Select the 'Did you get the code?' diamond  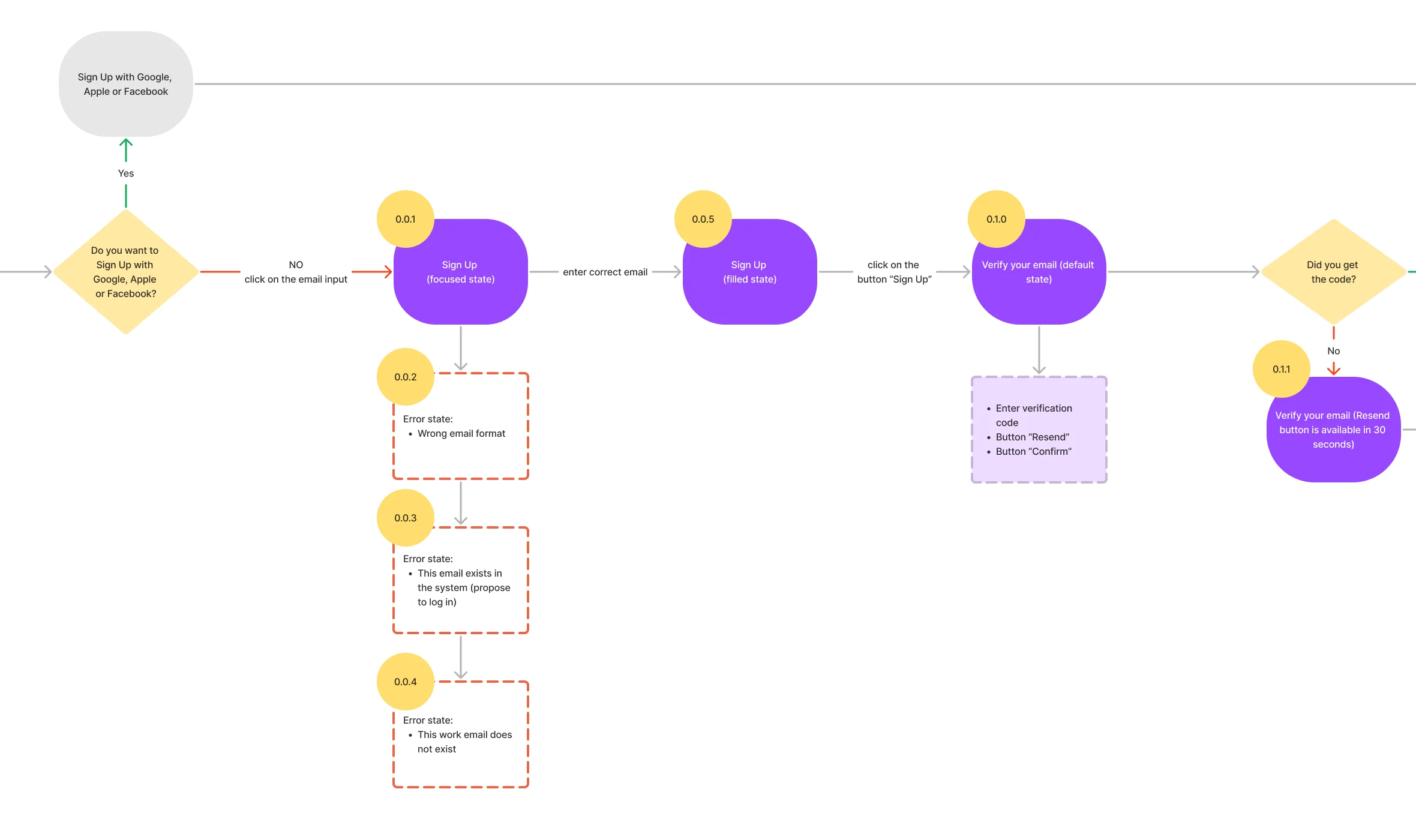pyautogui.click(x=1333, y=272)
